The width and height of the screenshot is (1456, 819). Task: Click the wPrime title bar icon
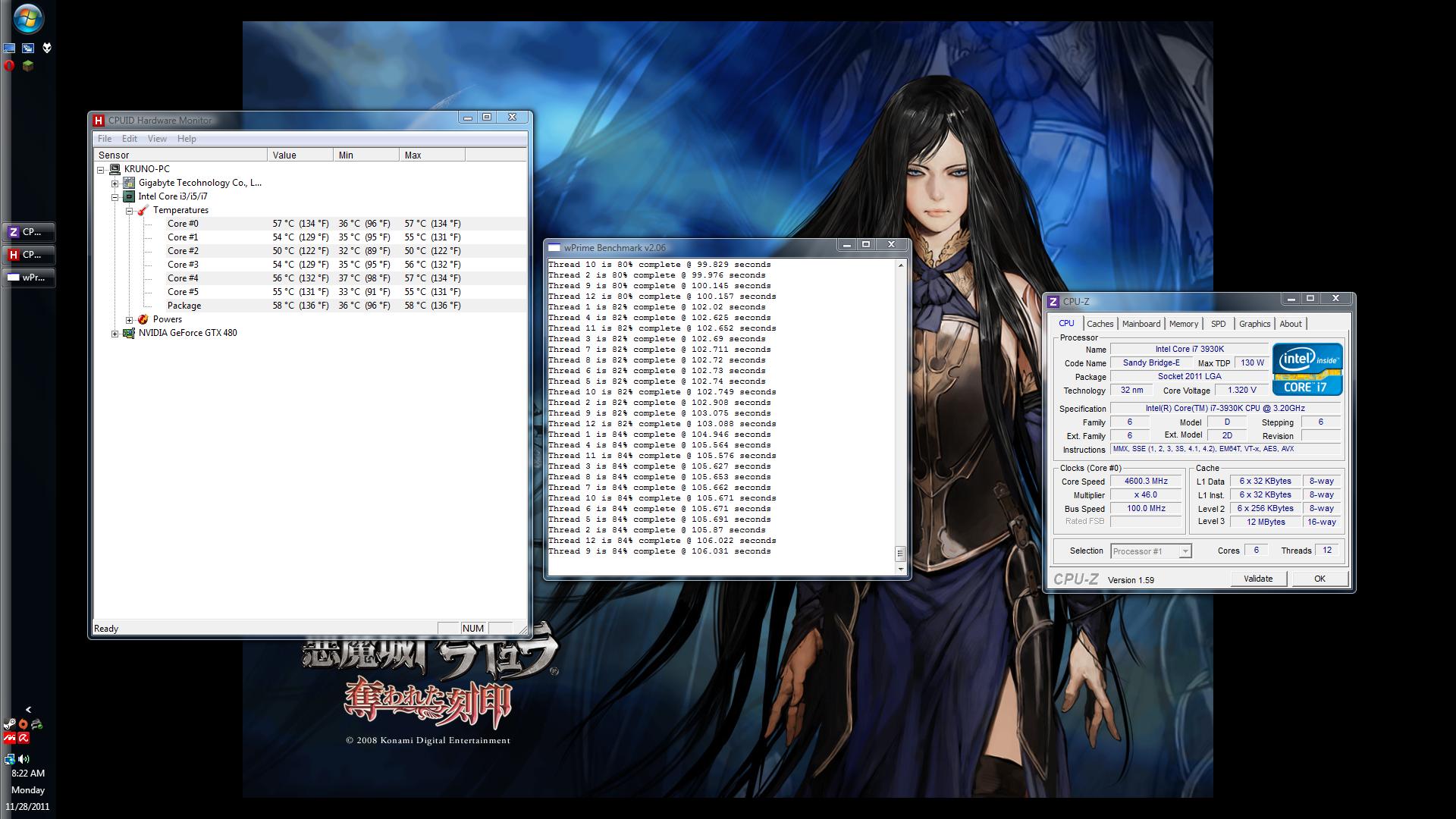click(554, 248)
